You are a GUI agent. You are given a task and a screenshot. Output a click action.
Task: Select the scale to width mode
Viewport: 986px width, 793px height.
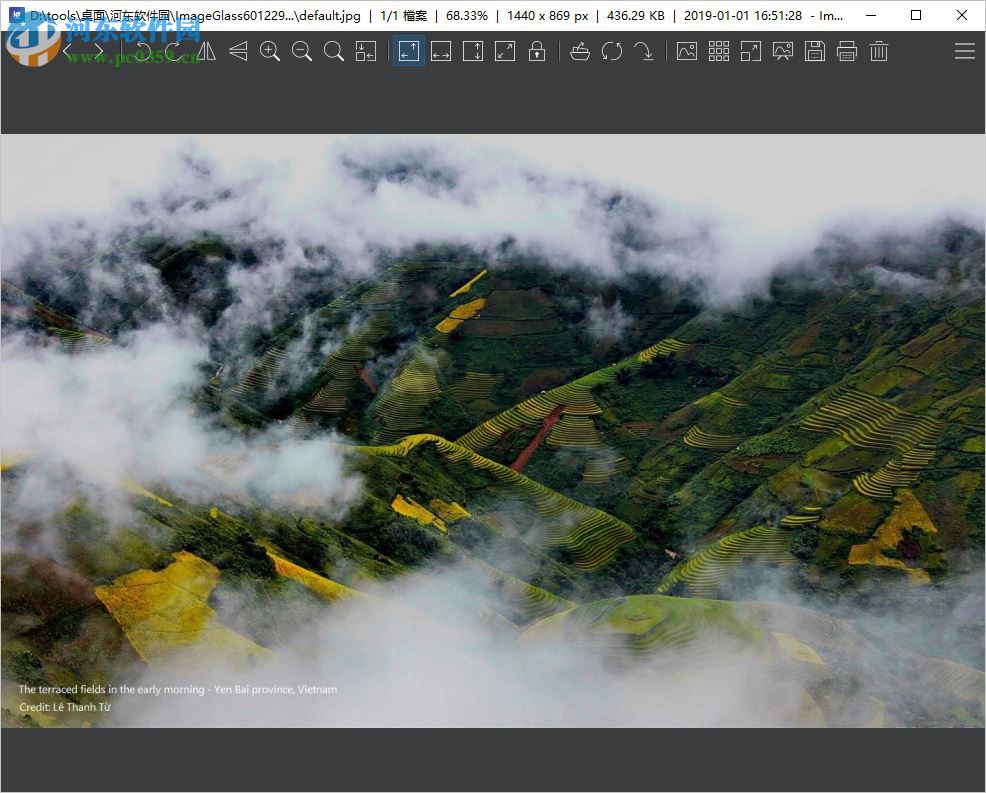coord(441,51)
